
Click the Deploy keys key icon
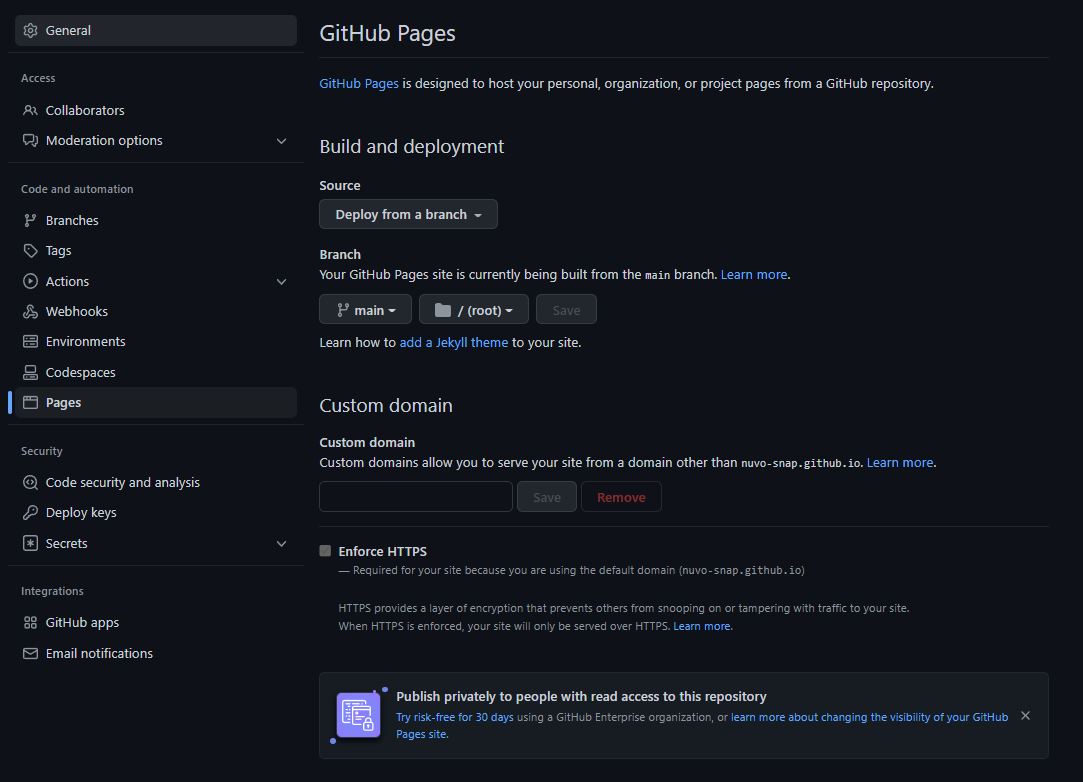tap(30, 513)
